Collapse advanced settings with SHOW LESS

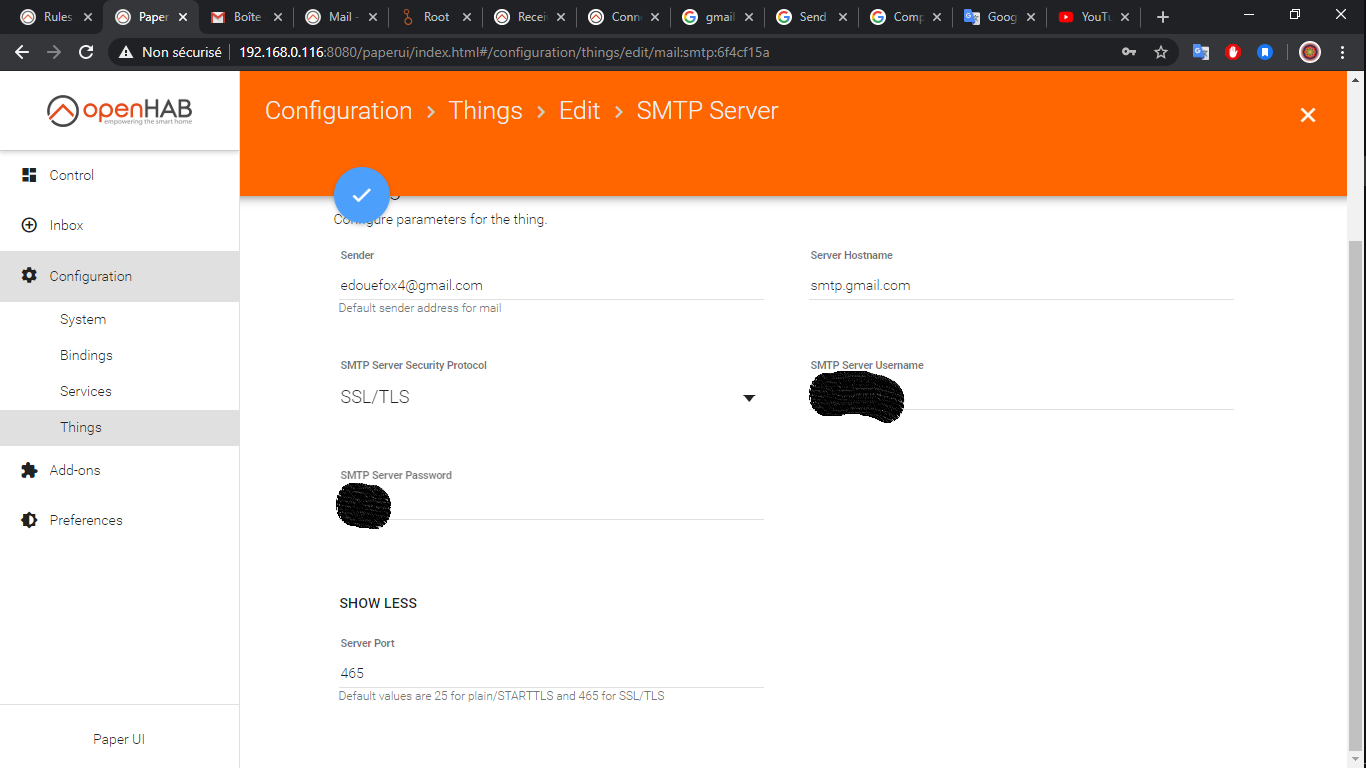[x=378, y=603]
